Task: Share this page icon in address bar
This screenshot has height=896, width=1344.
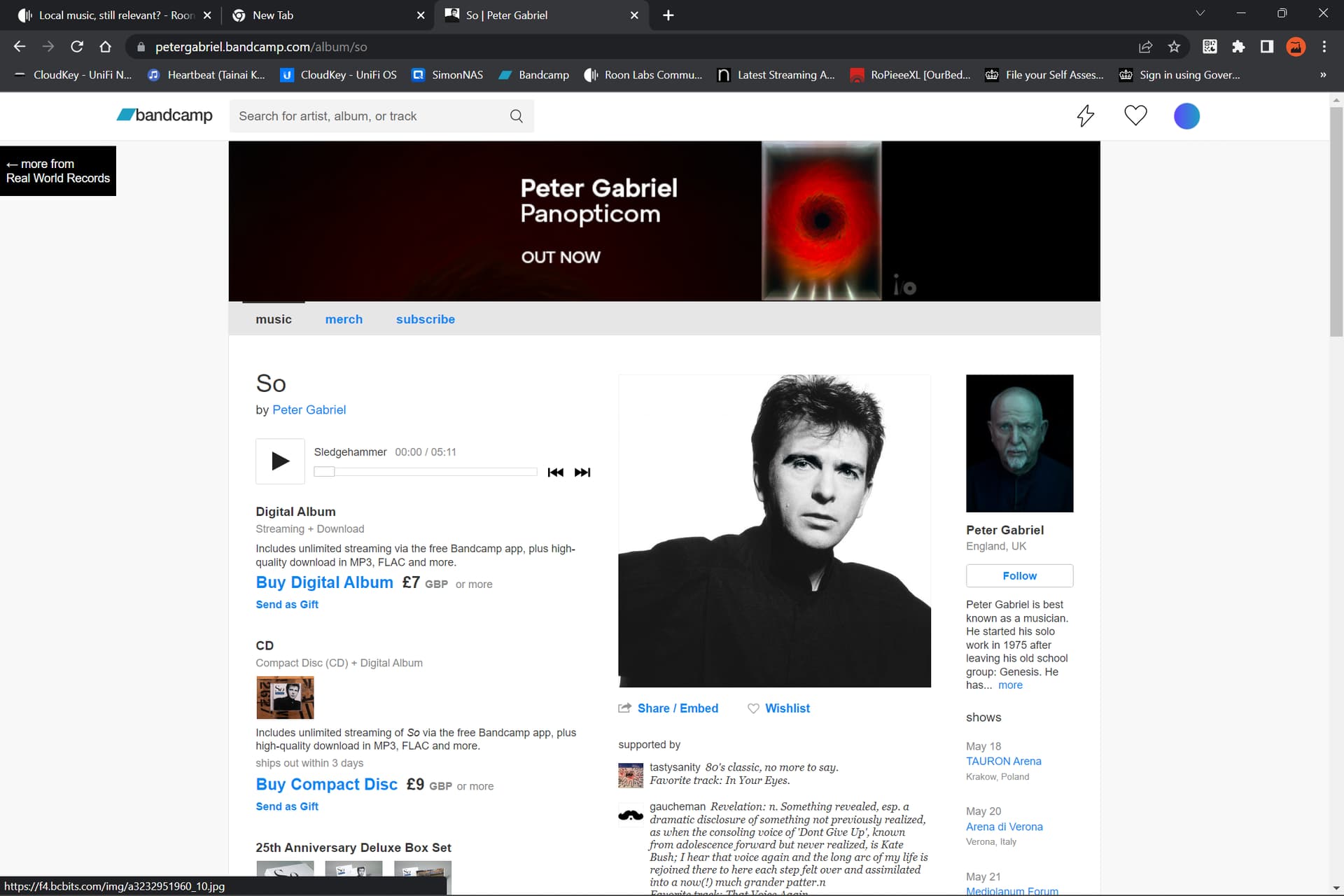Action: [1145, 47]
